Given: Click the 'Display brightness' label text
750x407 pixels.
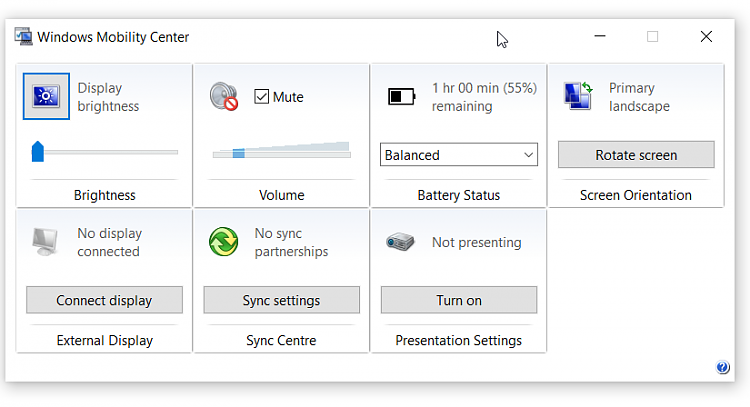Looking at the screenshot, I should point(108,97).
